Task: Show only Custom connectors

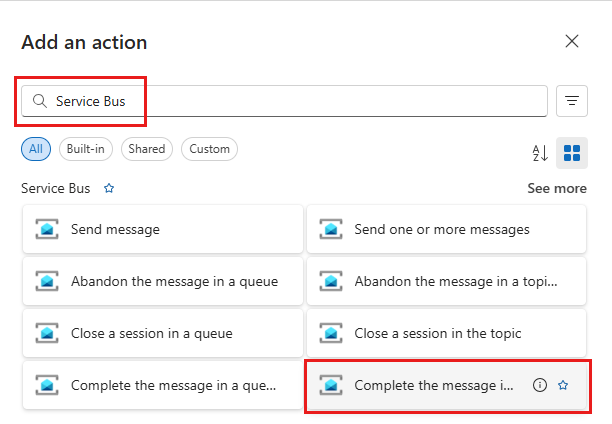Action: (x=209, y=149)
